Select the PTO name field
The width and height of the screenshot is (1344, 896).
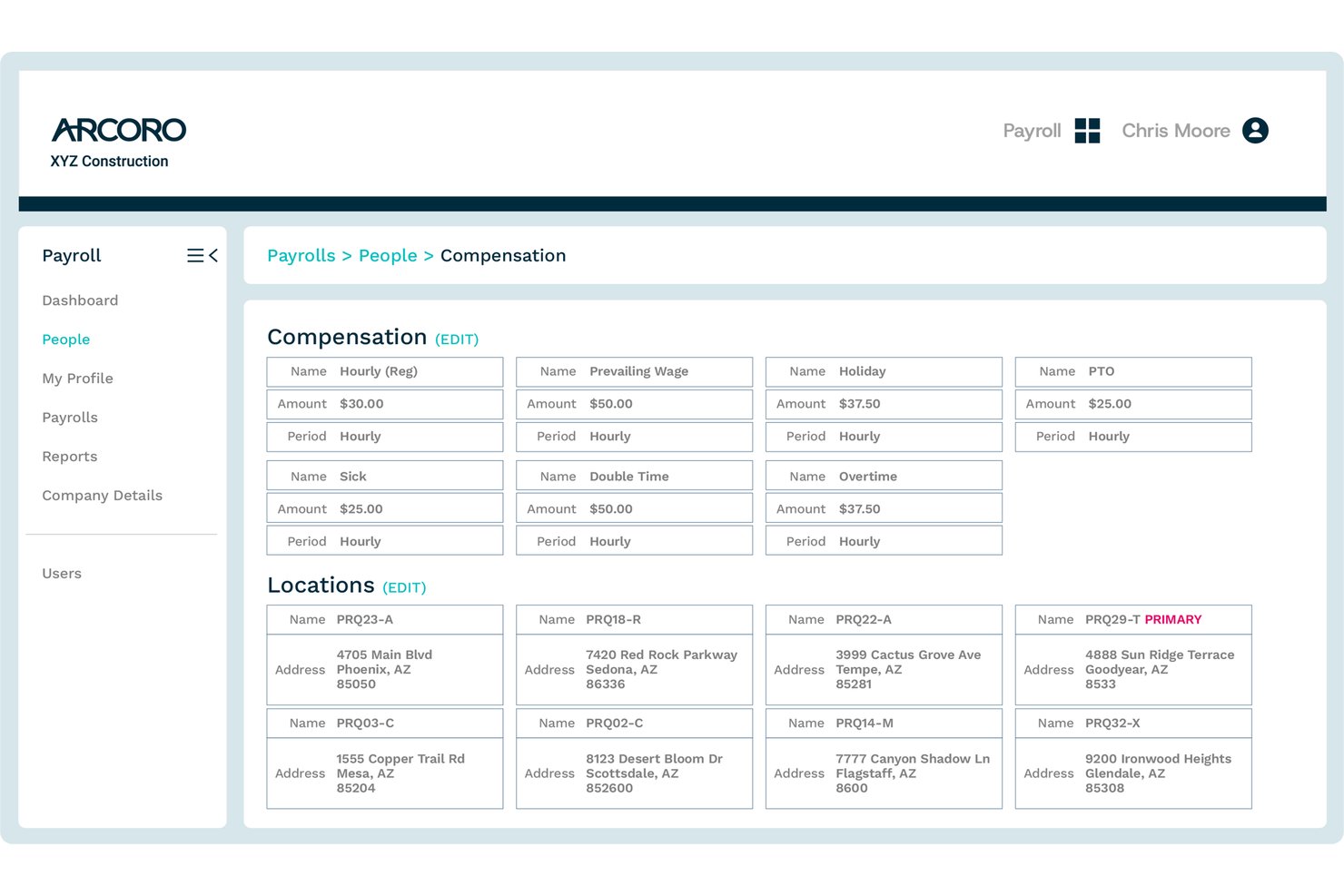1133,371
